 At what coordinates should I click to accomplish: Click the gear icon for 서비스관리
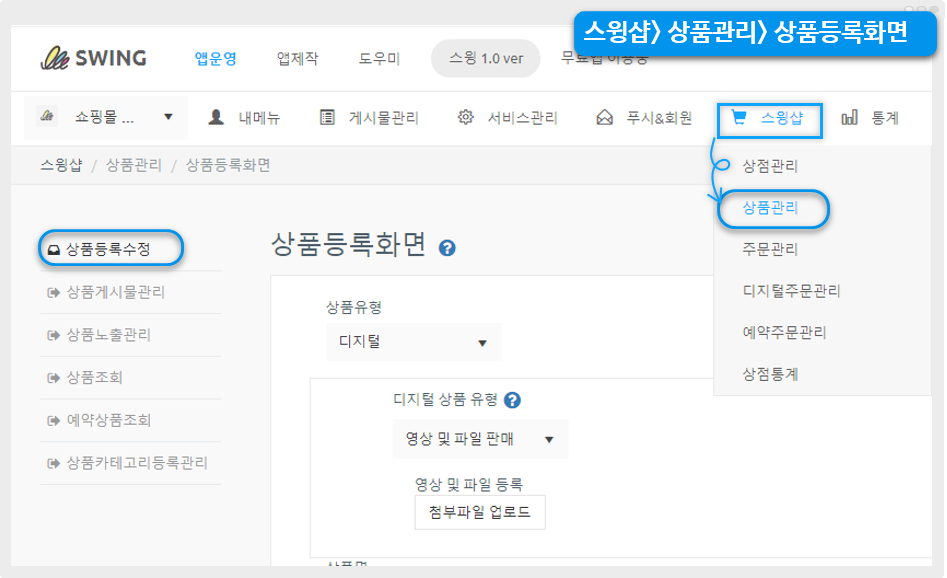coord(465,118)
